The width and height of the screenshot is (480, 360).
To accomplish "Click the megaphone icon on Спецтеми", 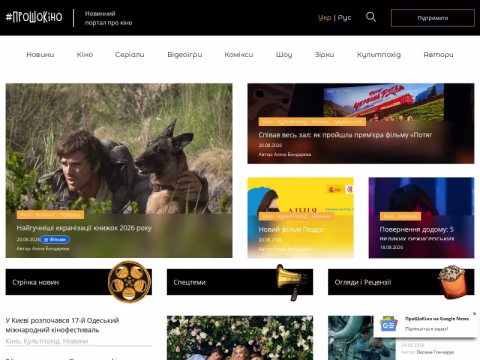I will [x=292, y=282].
